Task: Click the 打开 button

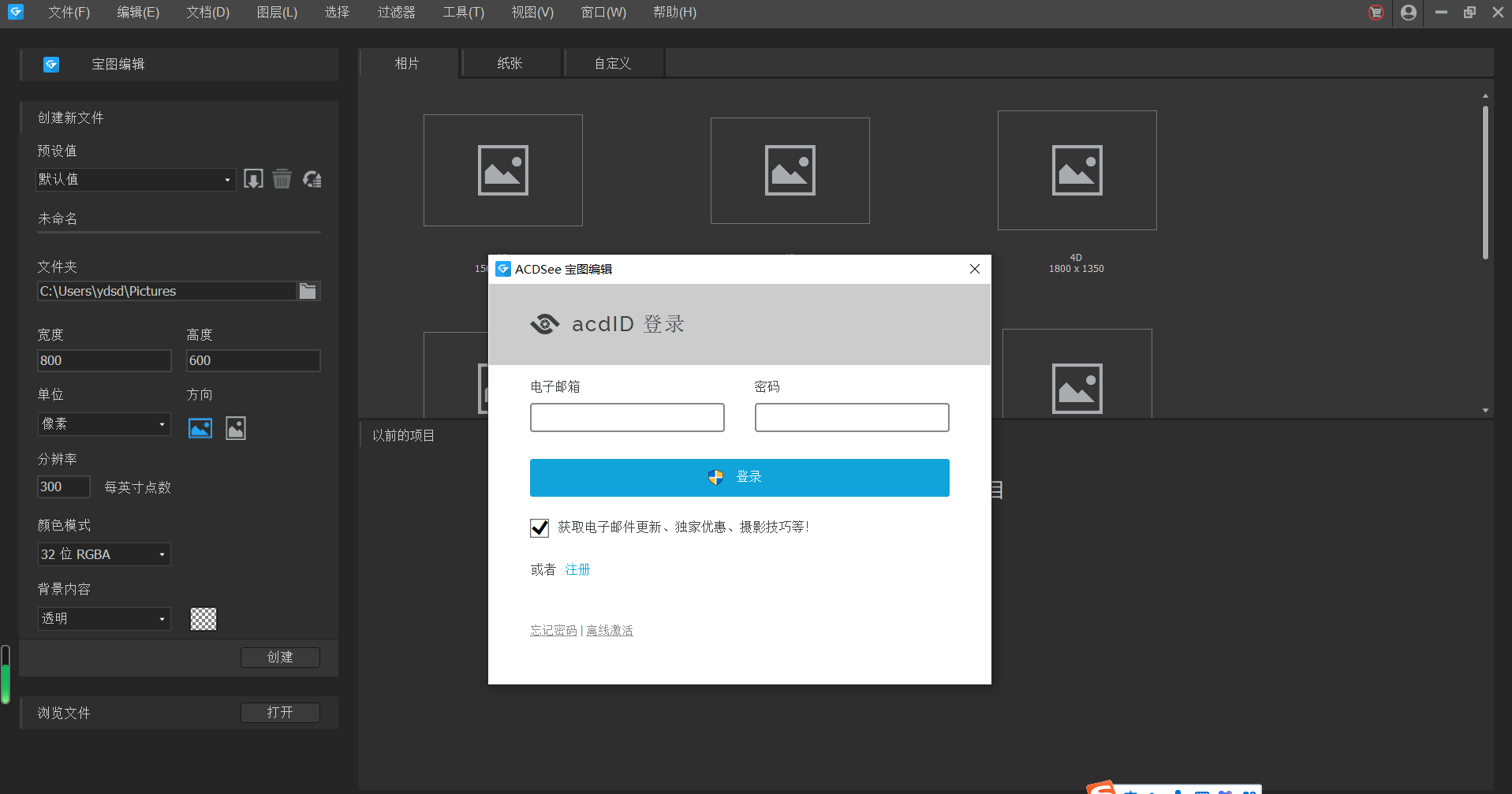Action: coord(280,713)
